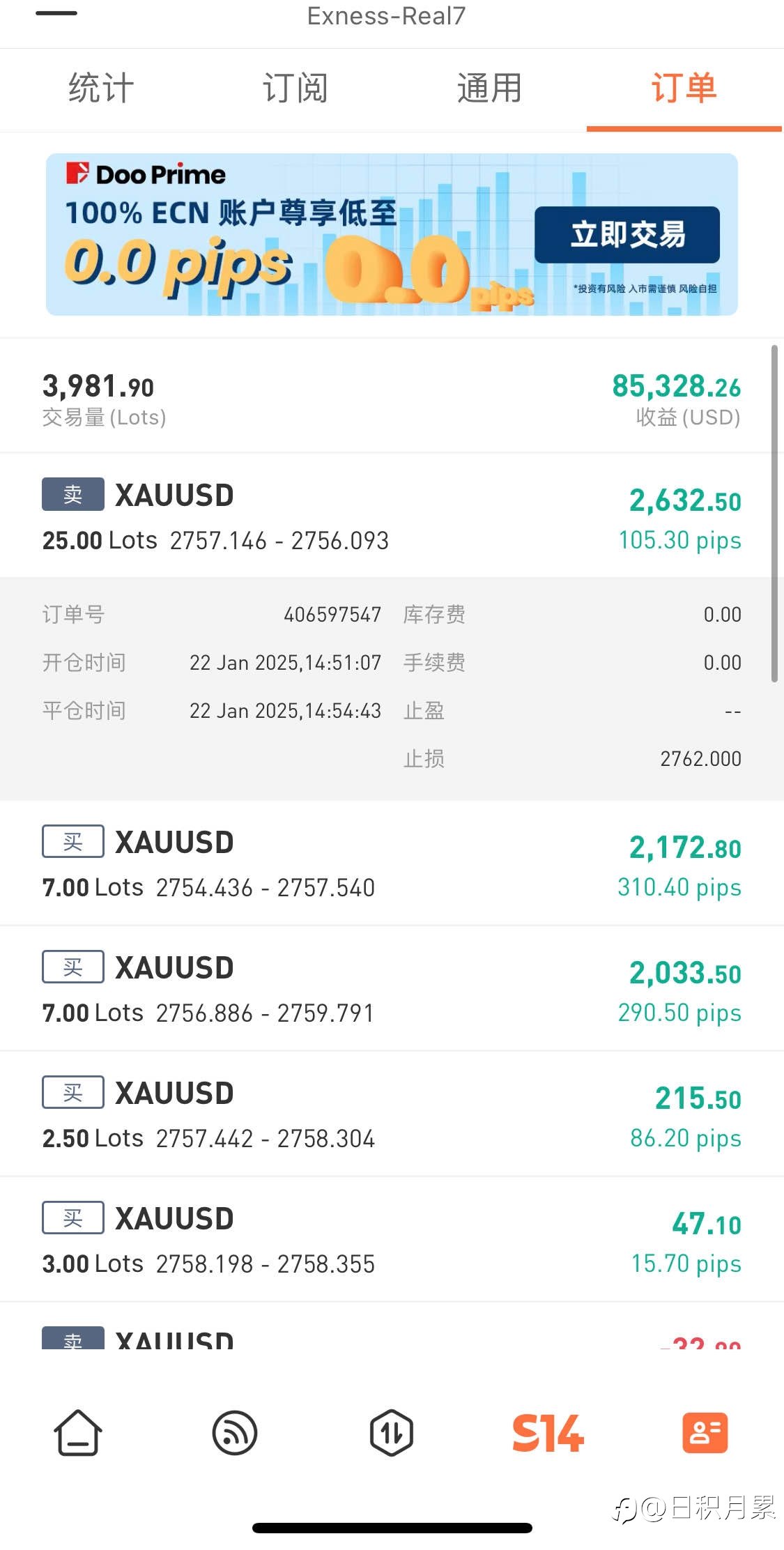Open the orange profile card icon
The height and width of the screenshot is (1550, 784).
tap(705, 1433)
